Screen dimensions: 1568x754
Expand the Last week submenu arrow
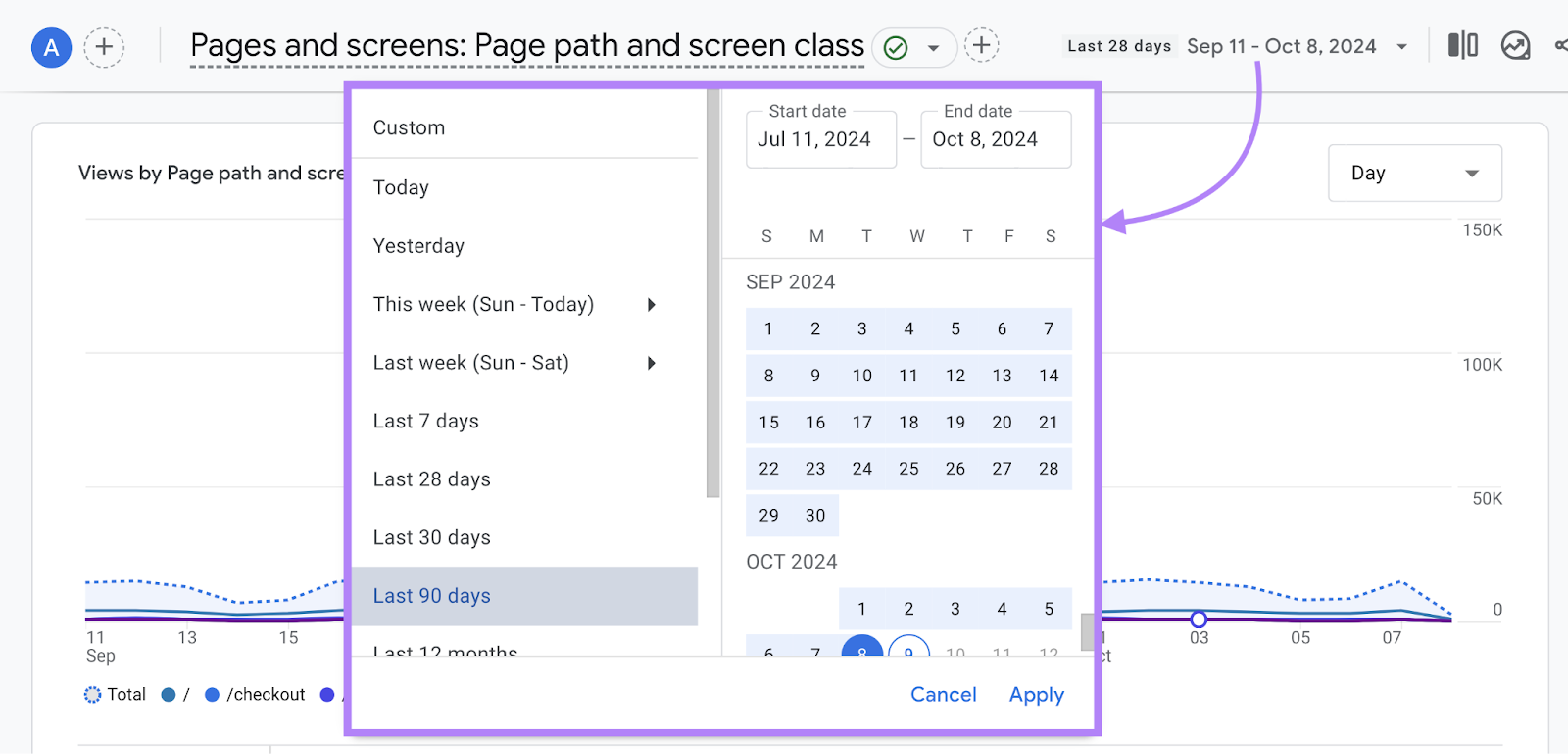(x=652, y=363)
